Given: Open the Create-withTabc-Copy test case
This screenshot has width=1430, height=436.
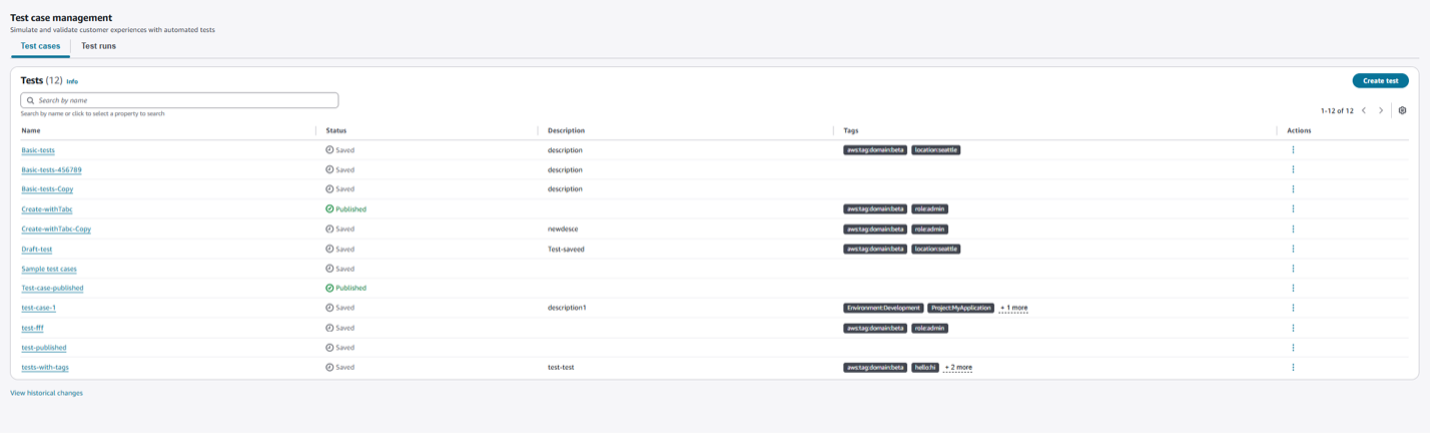Looking at the screenshot, I should click(x=56, y=229).
